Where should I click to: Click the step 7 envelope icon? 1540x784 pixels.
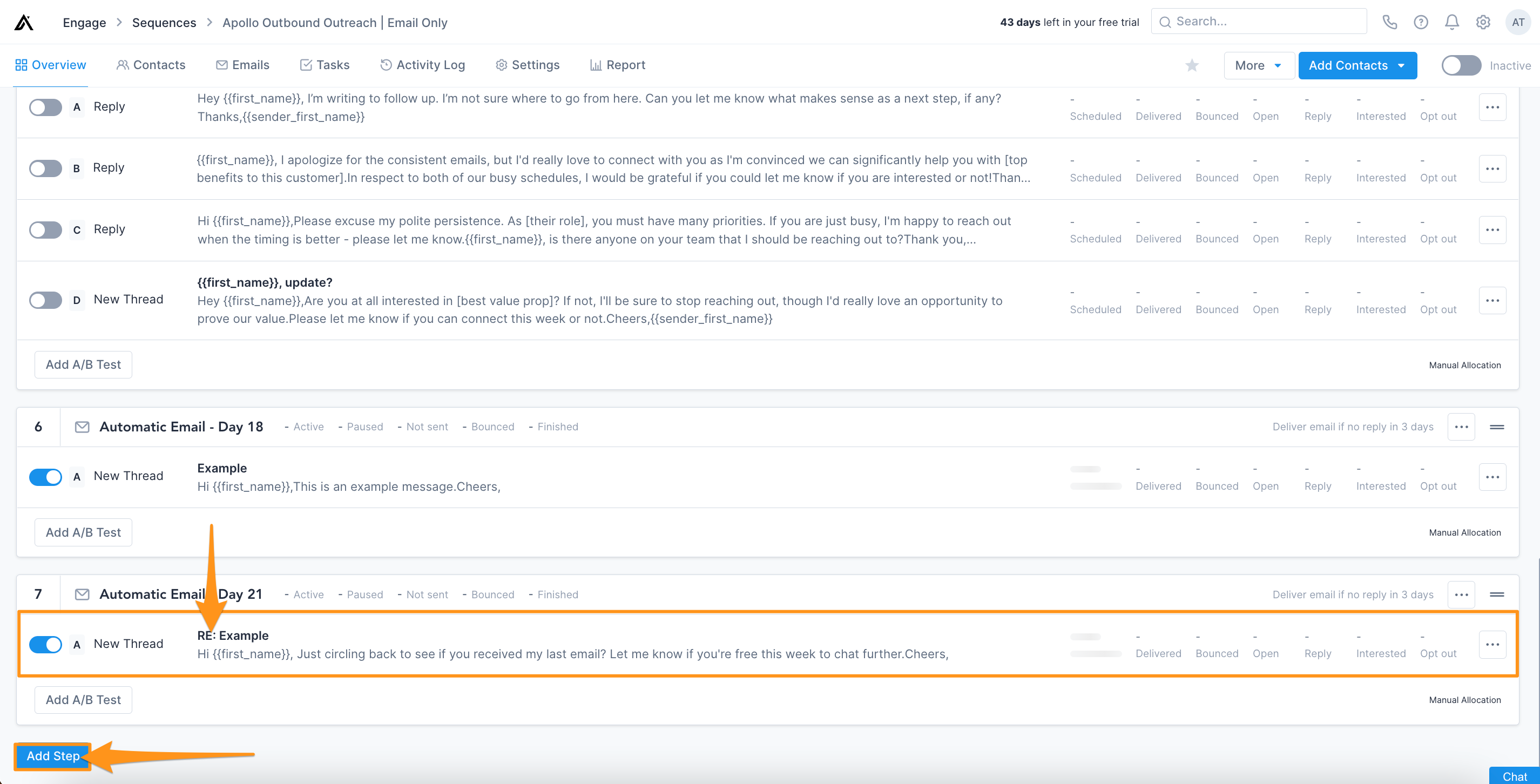point(82,594)
